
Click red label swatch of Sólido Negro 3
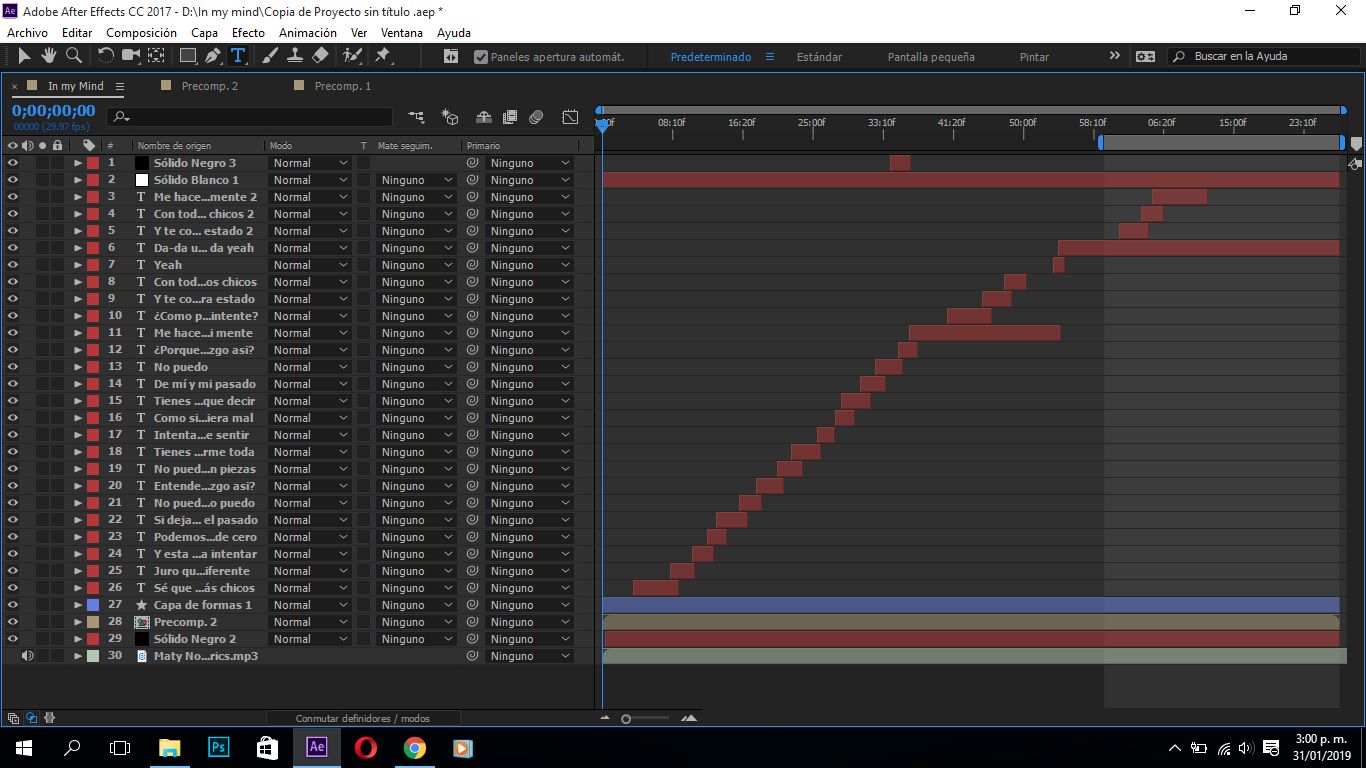92,162
